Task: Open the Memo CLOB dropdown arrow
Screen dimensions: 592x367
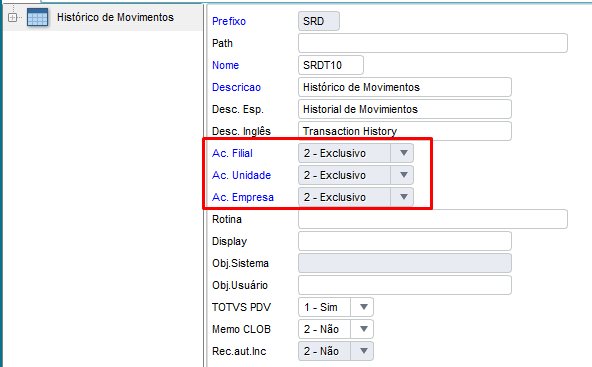Action: pos(363,329)
